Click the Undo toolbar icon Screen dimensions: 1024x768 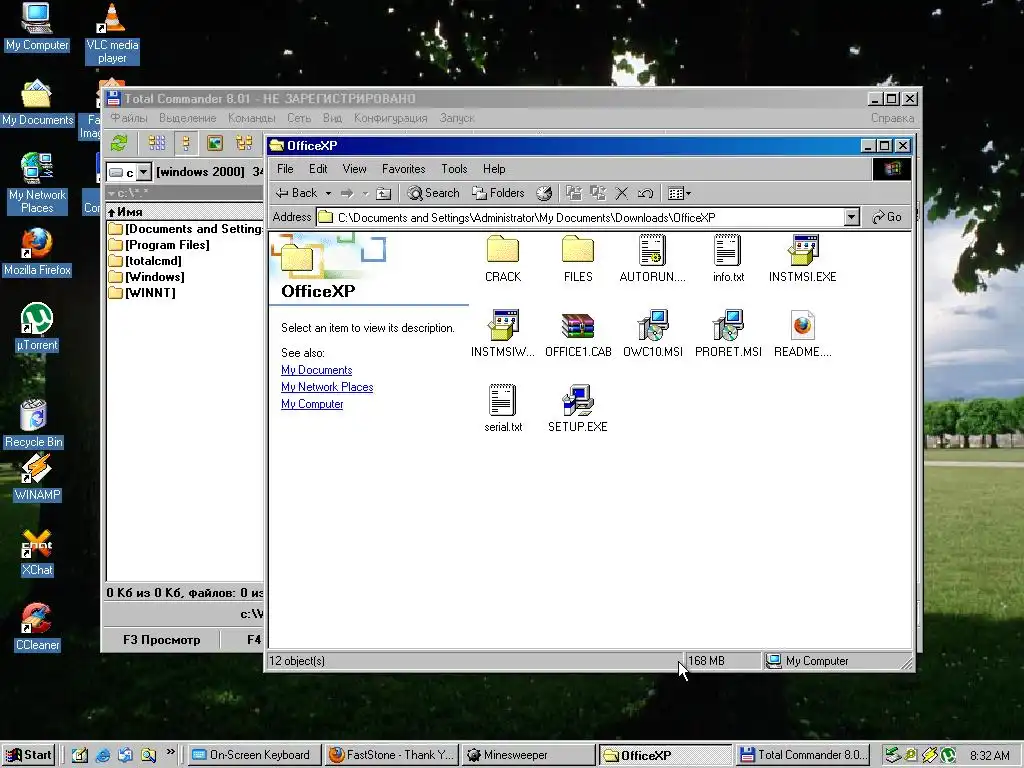coord(645,193)
